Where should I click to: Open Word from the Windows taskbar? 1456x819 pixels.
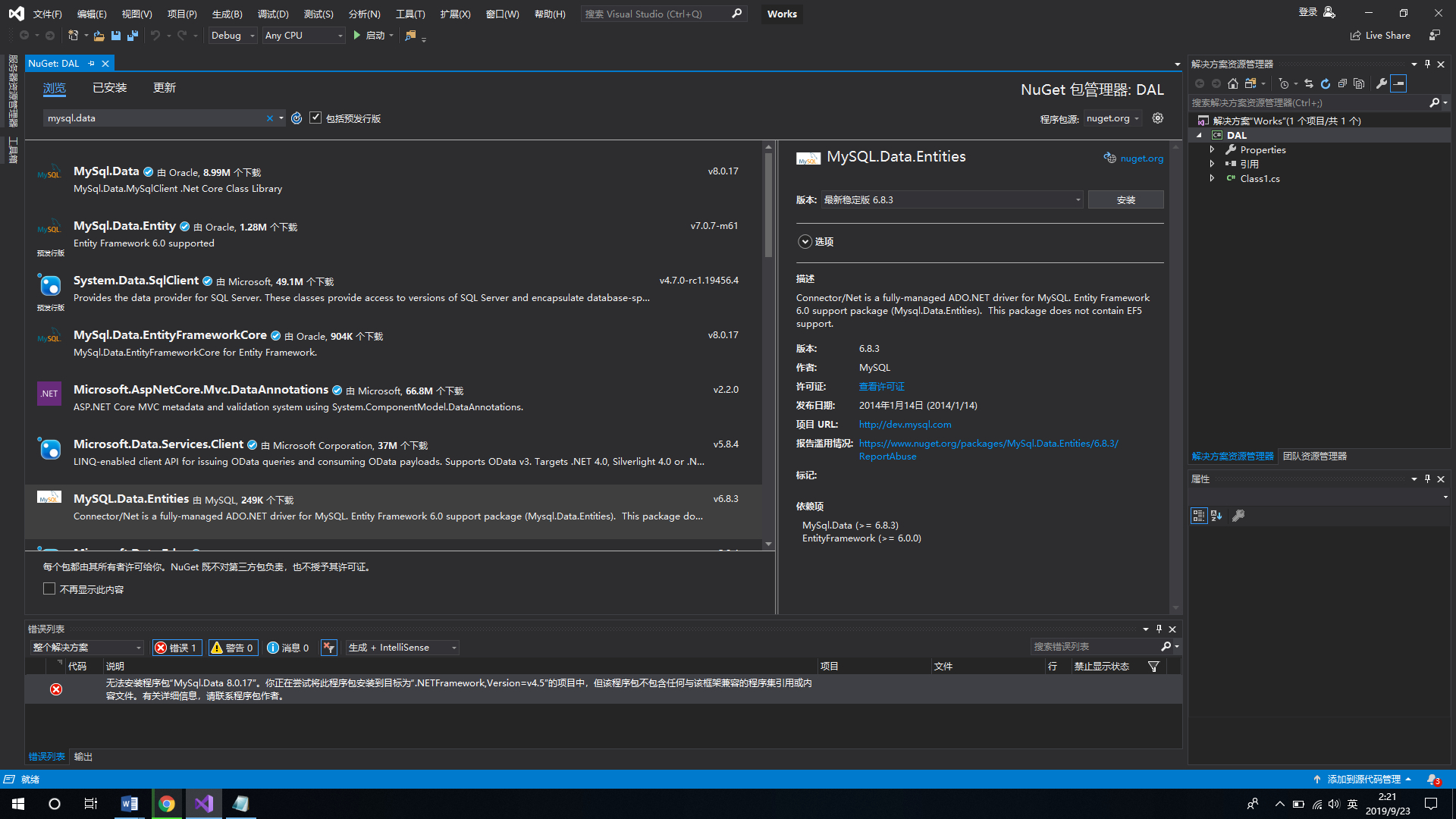click(130, 804)
